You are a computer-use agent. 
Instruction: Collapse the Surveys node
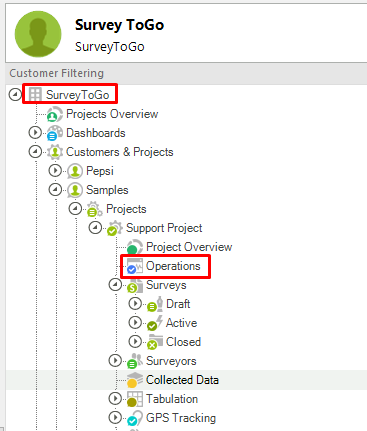(115, 285)
